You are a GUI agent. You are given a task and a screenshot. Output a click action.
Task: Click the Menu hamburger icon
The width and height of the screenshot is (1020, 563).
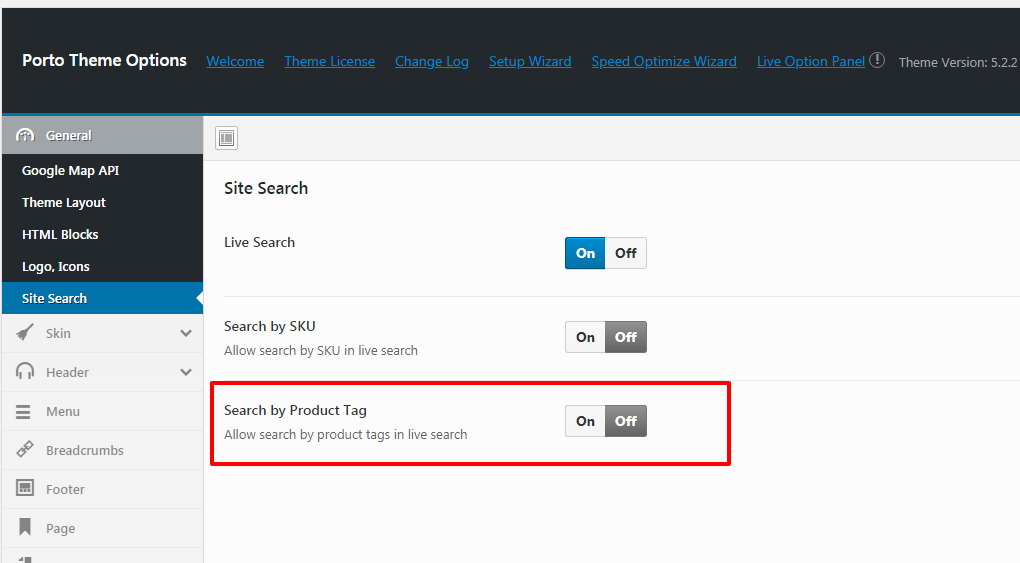[23, 411]
